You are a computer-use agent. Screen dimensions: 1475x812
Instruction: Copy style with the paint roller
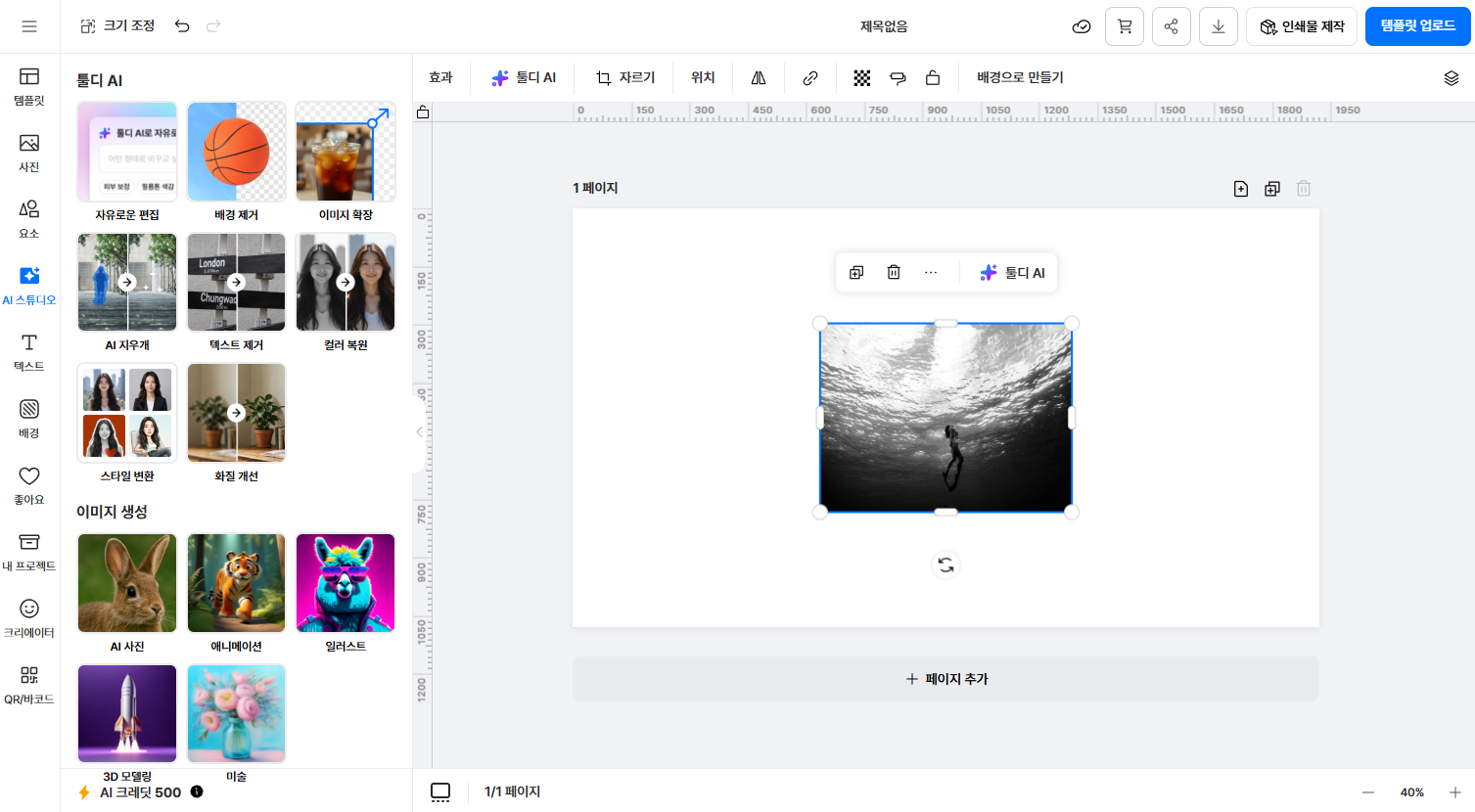tap(898, 78)
